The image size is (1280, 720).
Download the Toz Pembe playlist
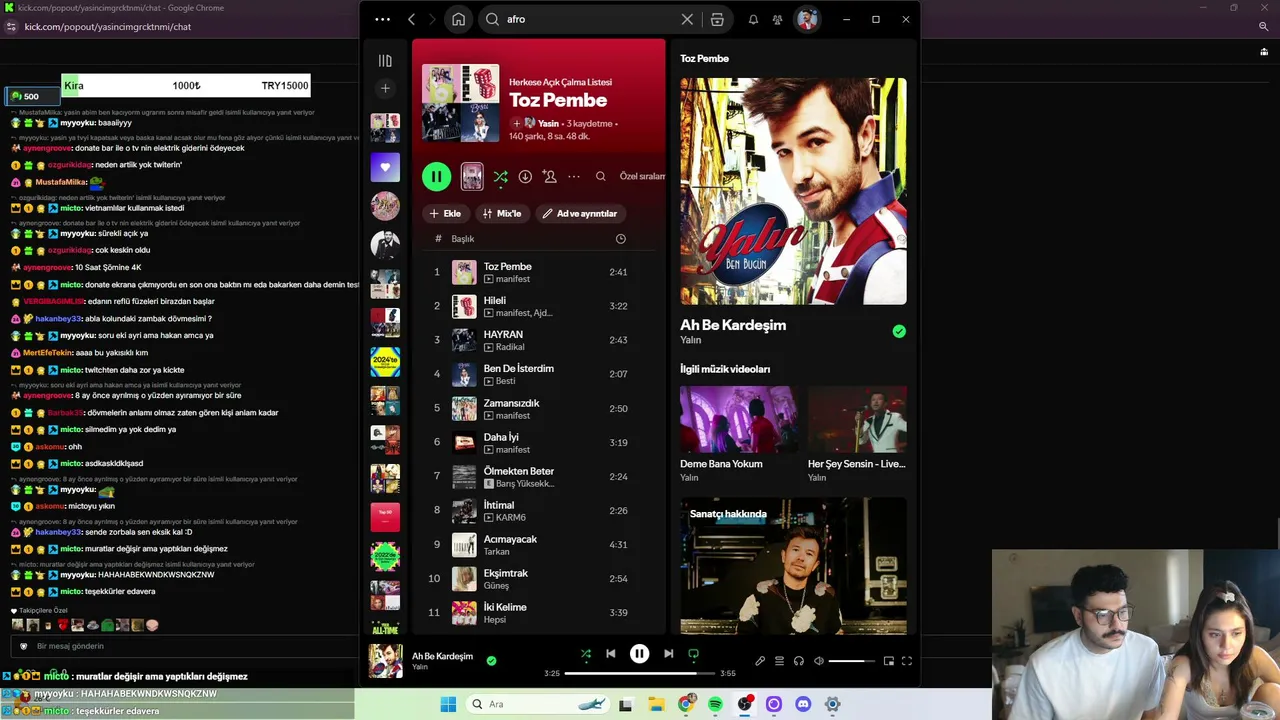525,177
